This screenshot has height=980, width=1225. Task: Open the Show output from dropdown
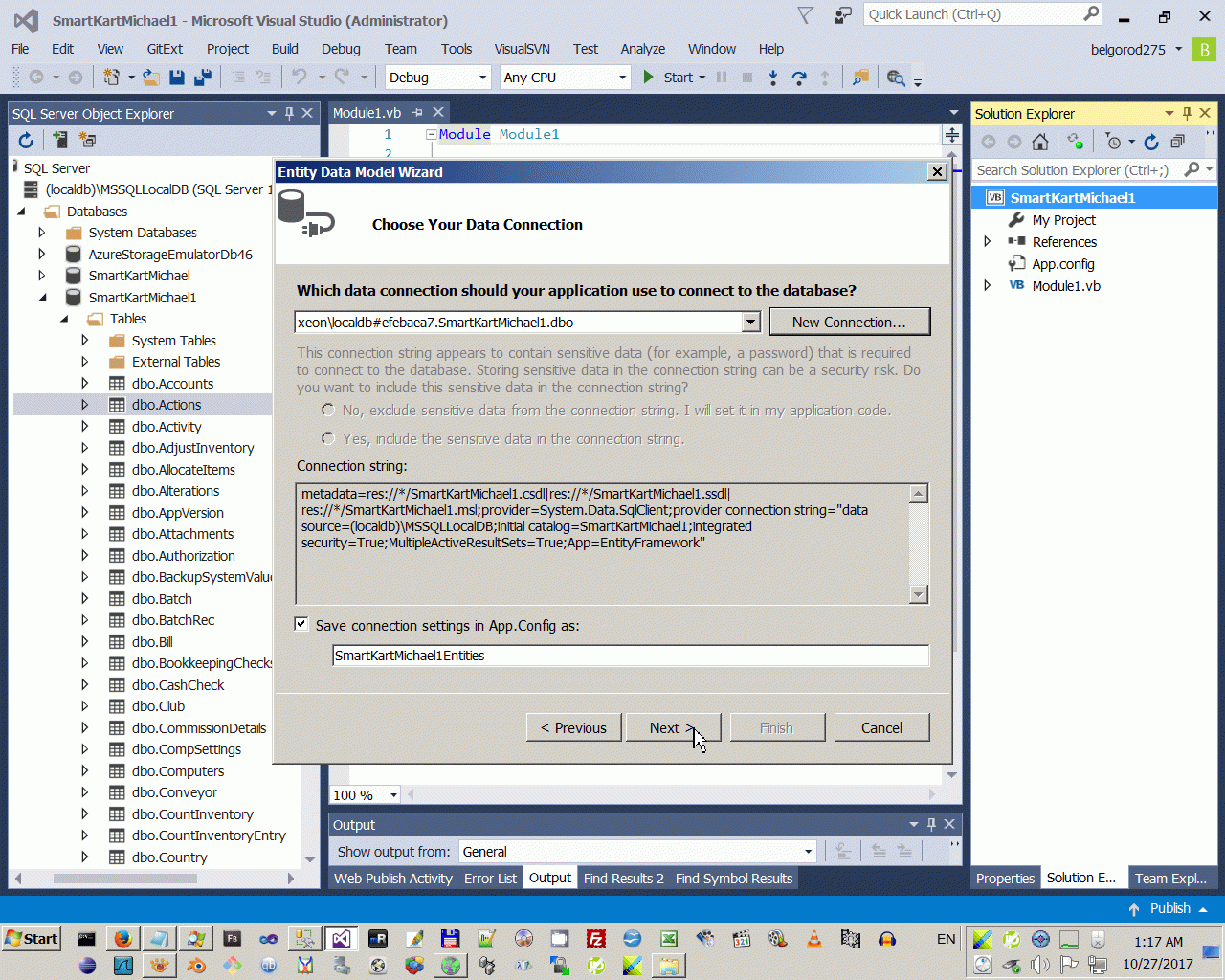click(x=809, y=852)
